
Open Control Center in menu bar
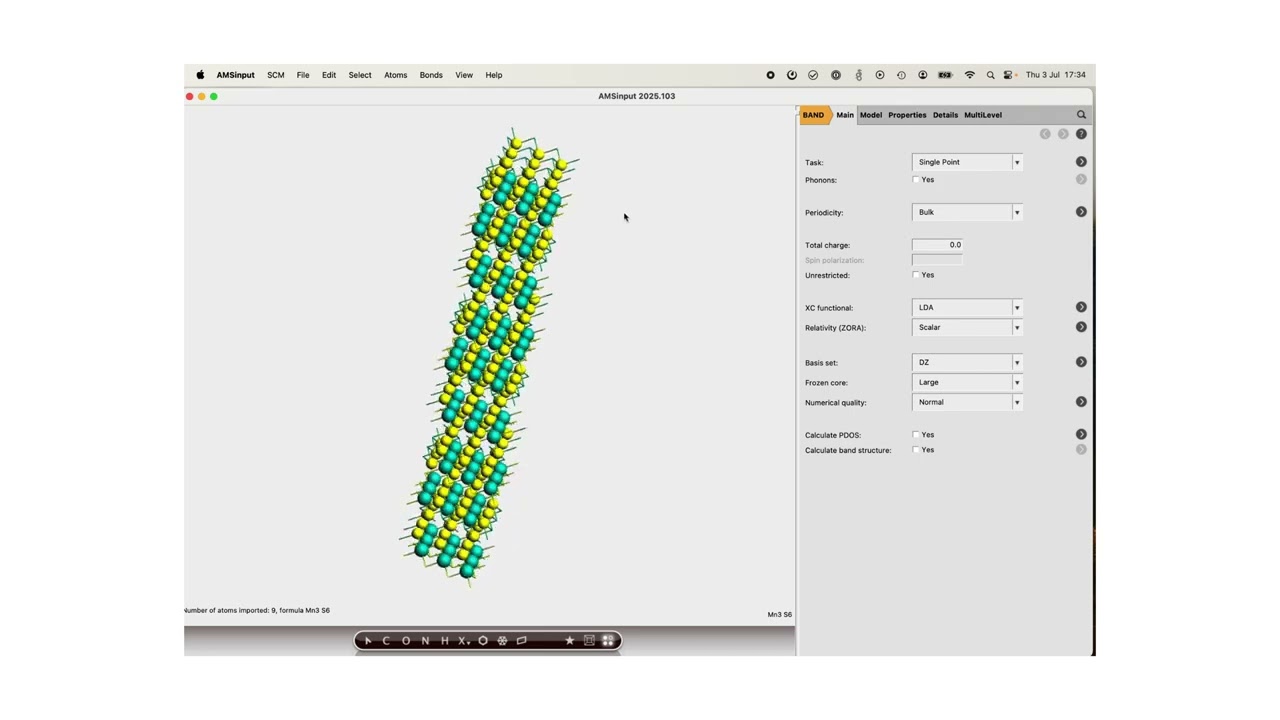(1009, 75)
